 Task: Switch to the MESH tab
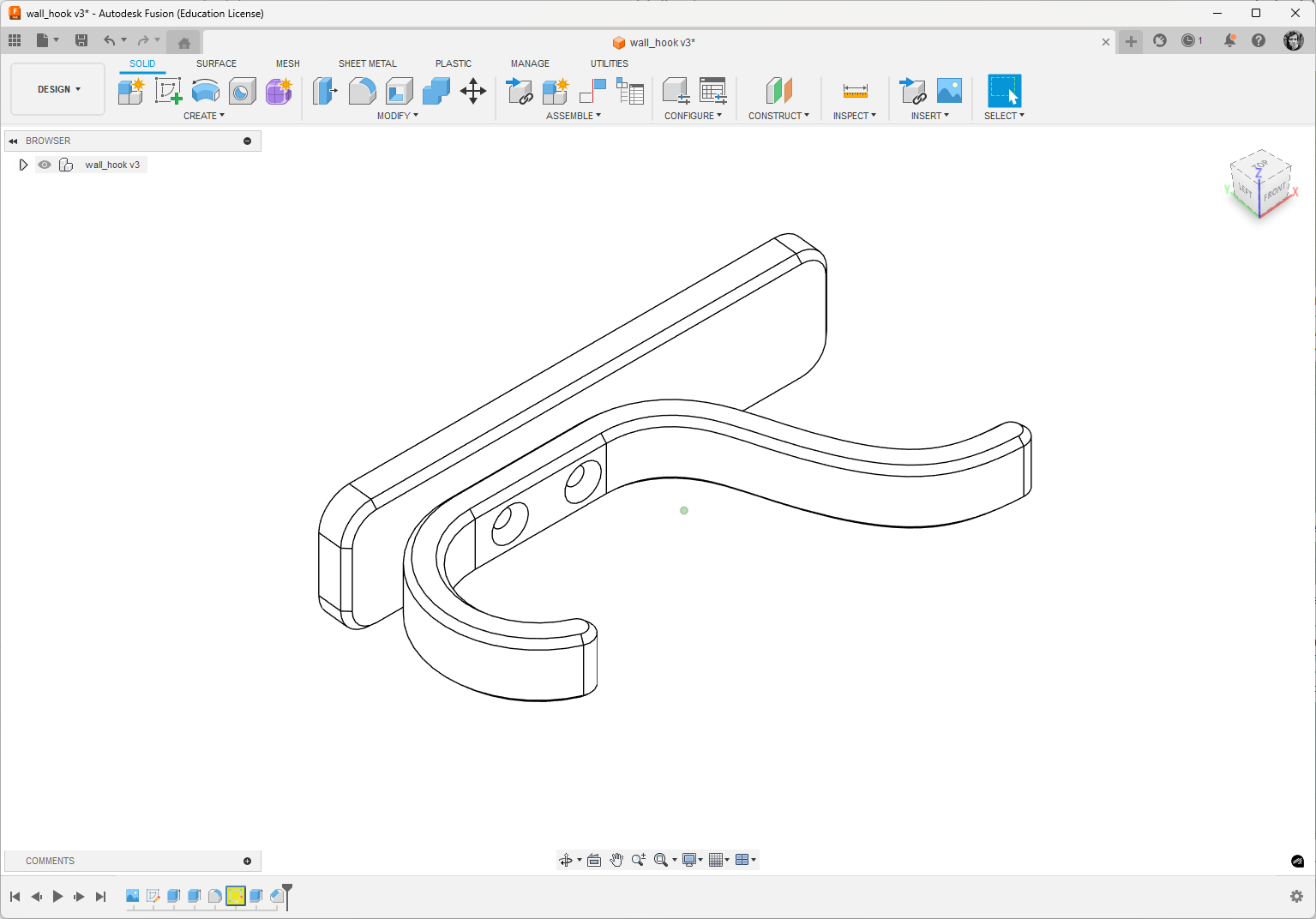288,63
